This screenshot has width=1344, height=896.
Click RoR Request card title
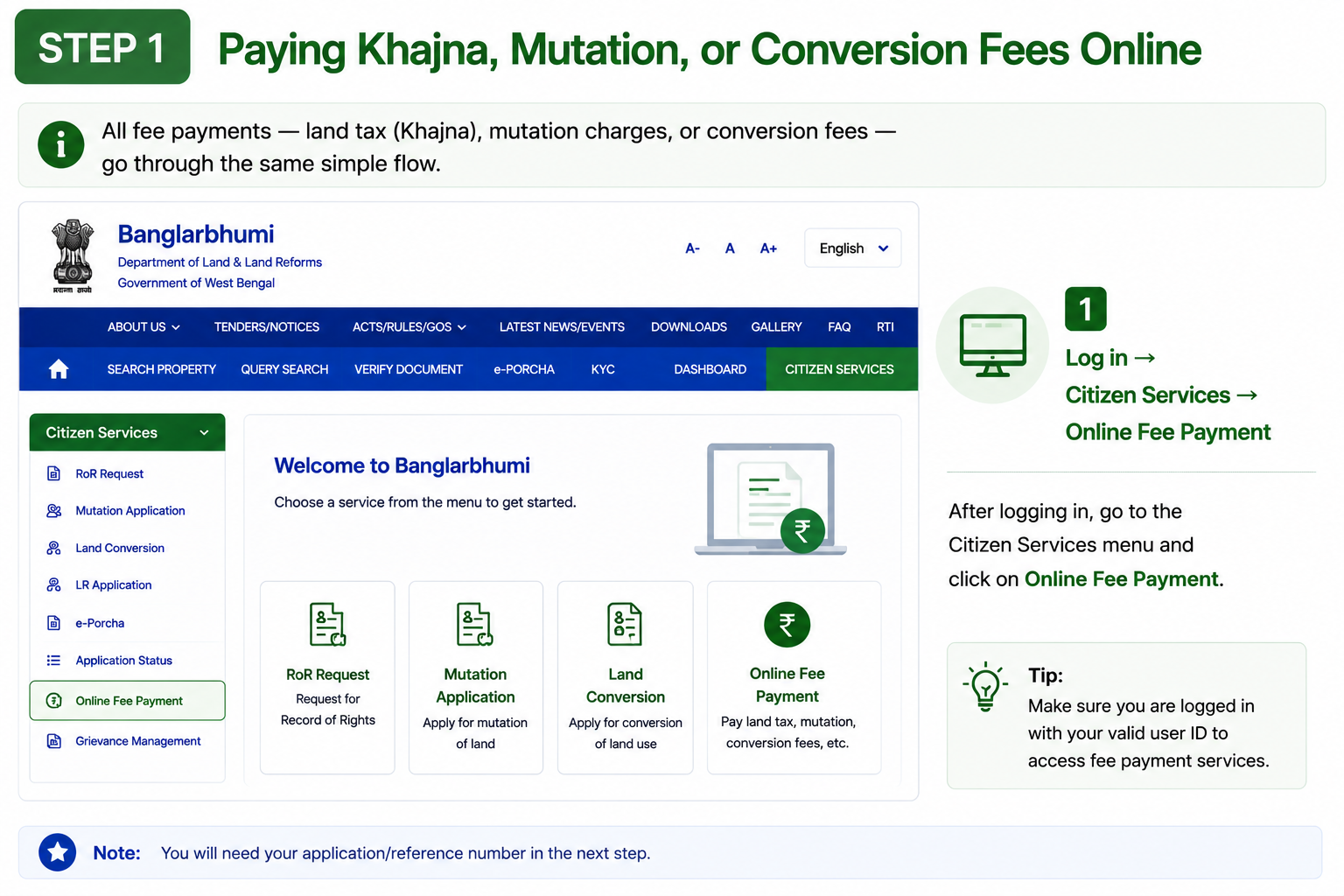click(x=328, y=675)
